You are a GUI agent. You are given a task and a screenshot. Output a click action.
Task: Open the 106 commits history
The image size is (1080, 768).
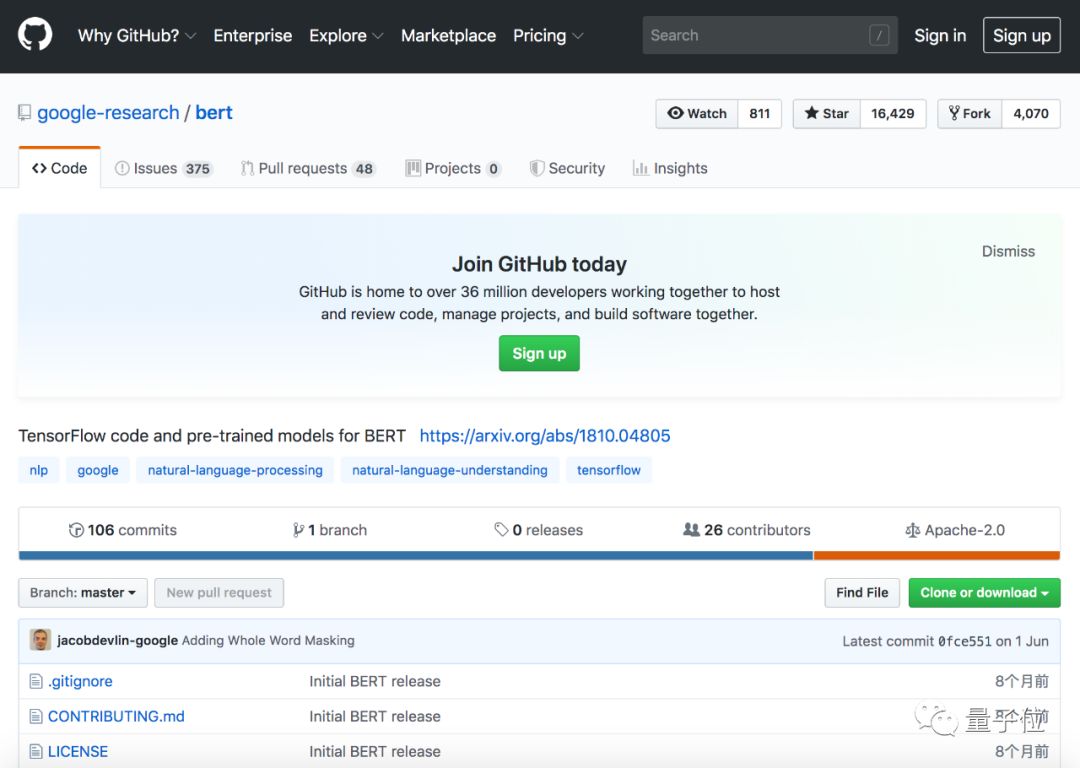point(122,530)
